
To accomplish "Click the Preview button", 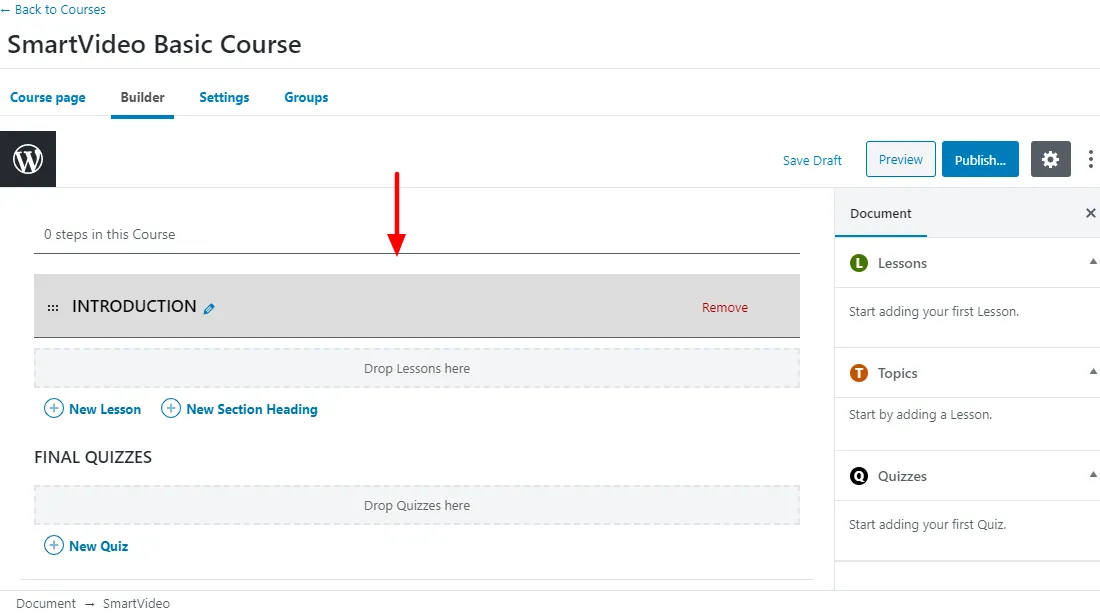I will tap(901, 159).
